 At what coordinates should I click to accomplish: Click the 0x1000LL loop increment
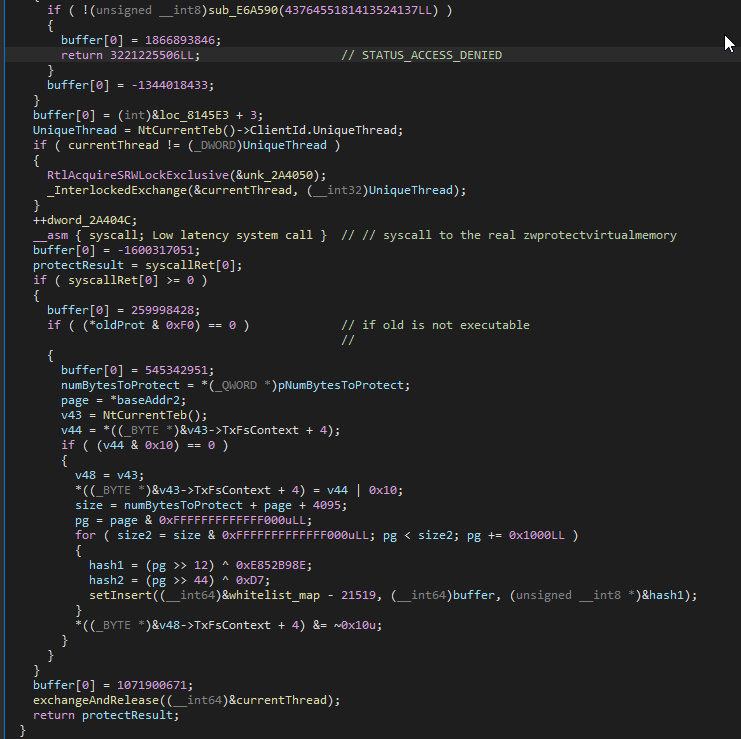pos(536,535)
